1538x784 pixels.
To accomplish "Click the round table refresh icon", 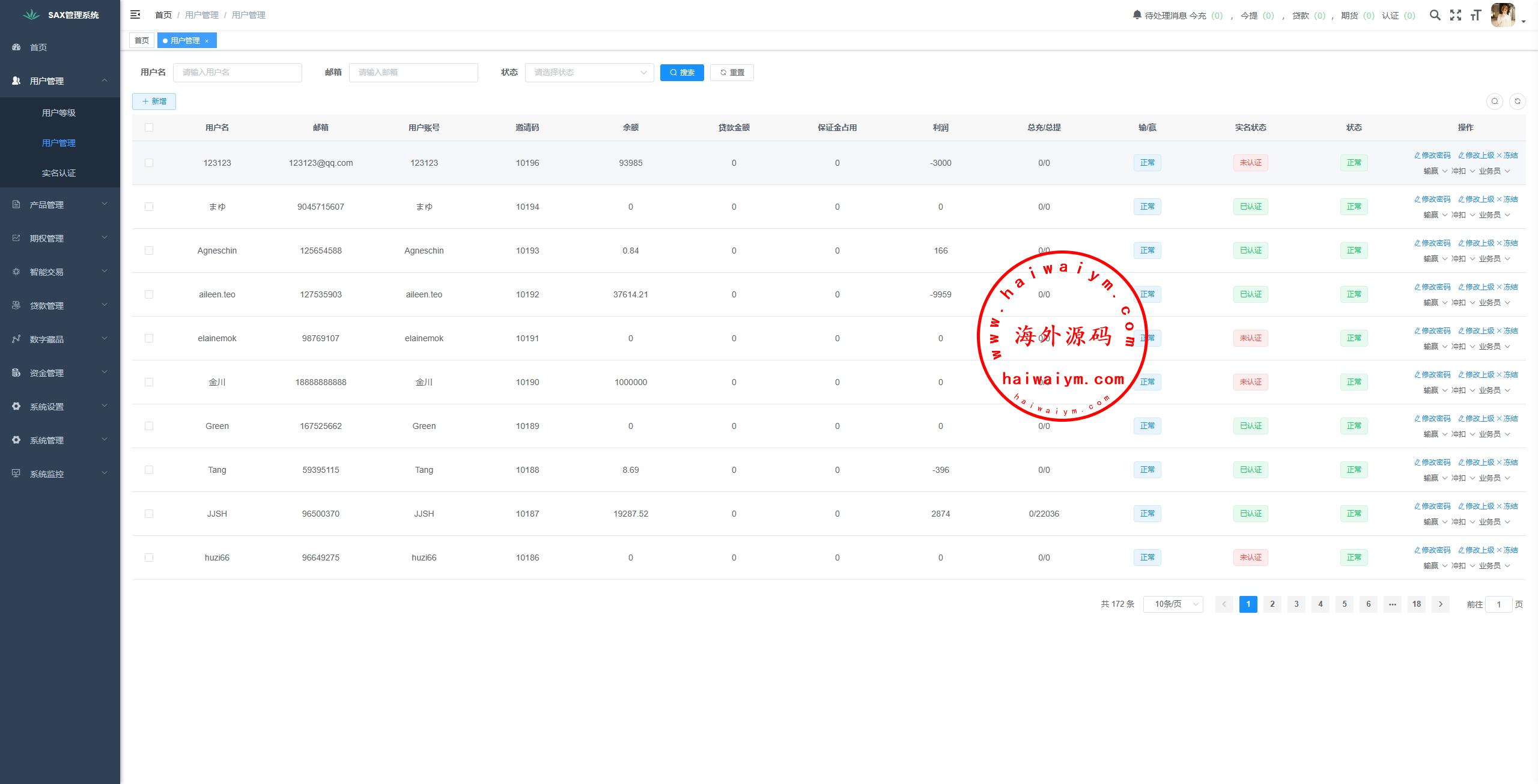I will (x=1517, y=102).
